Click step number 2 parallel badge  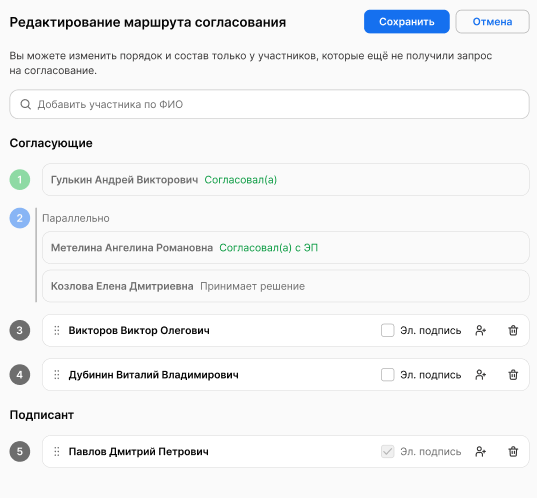[20, 218]
